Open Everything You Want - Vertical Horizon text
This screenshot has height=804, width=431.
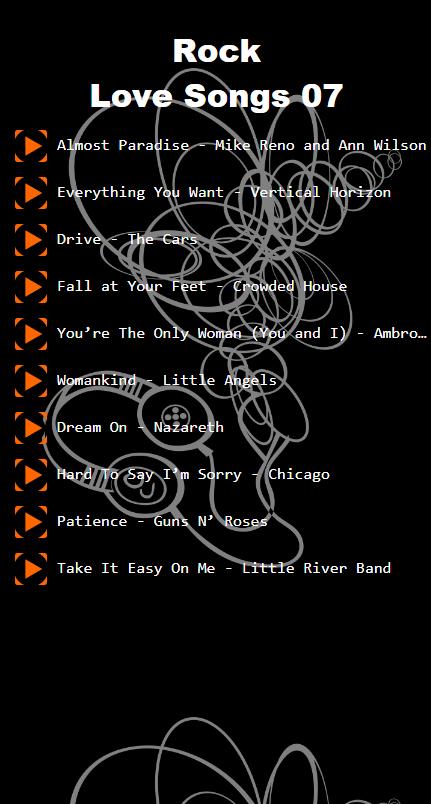point(223,192)
